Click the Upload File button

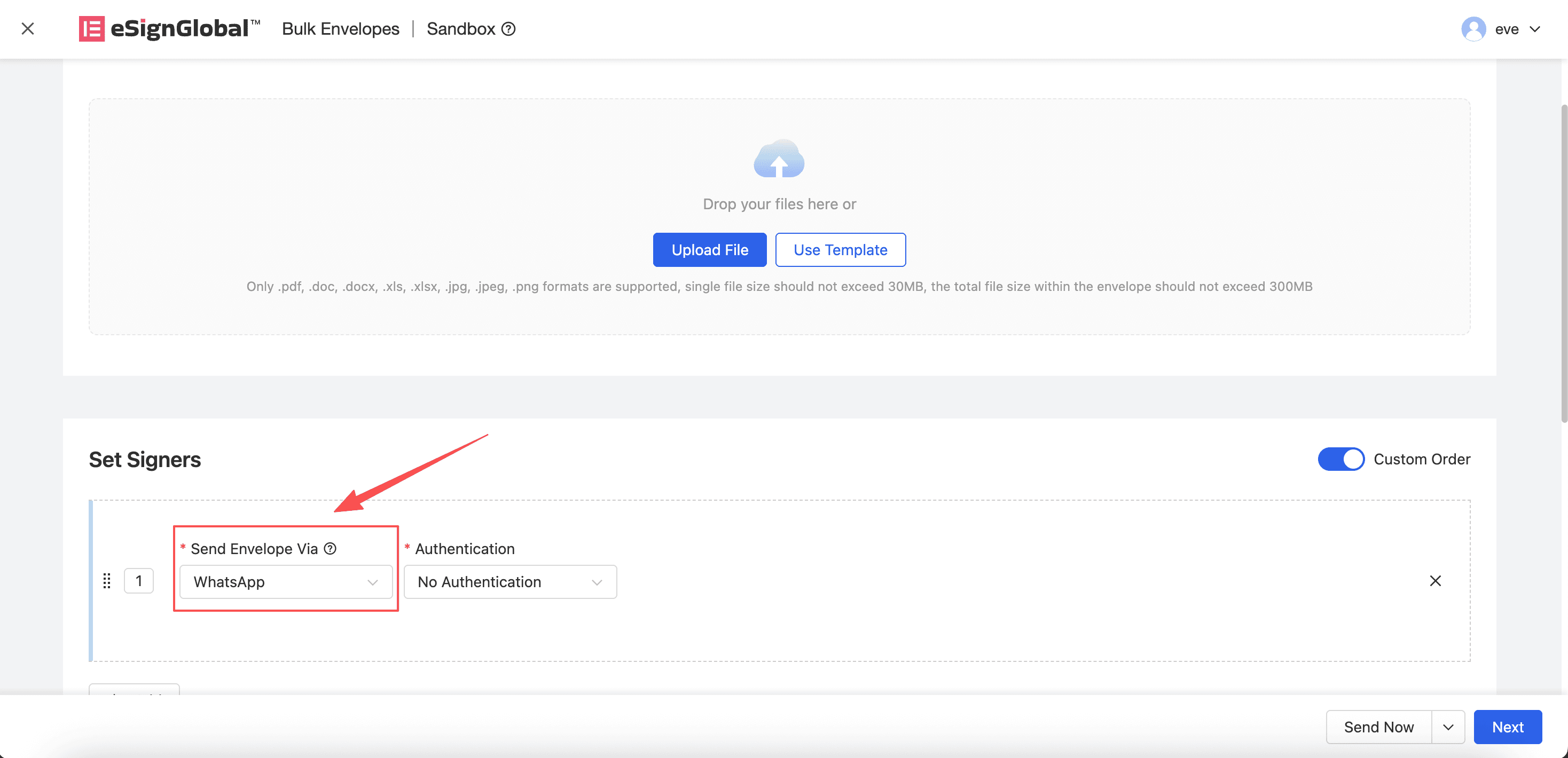coord(709,250)
